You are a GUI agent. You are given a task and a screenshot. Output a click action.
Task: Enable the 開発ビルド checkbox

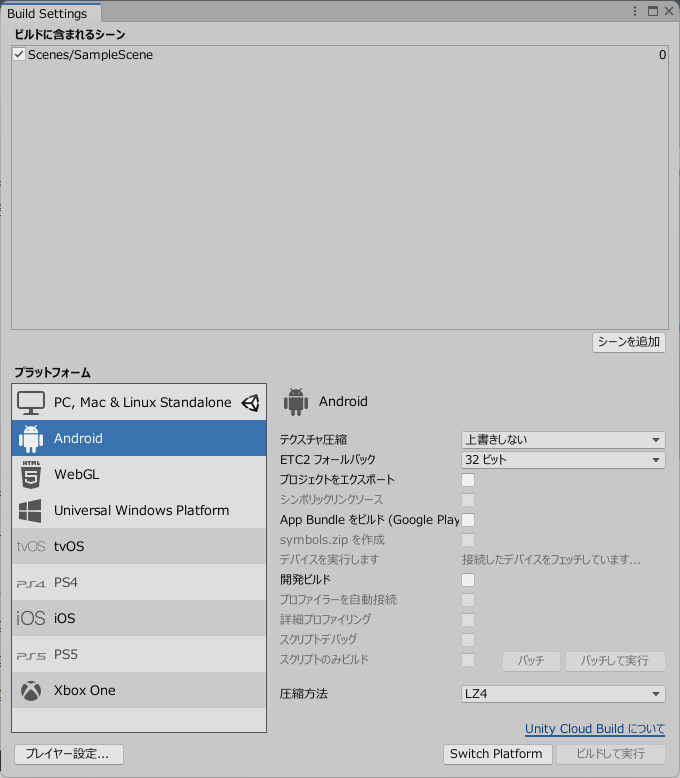tap(468, 580)
